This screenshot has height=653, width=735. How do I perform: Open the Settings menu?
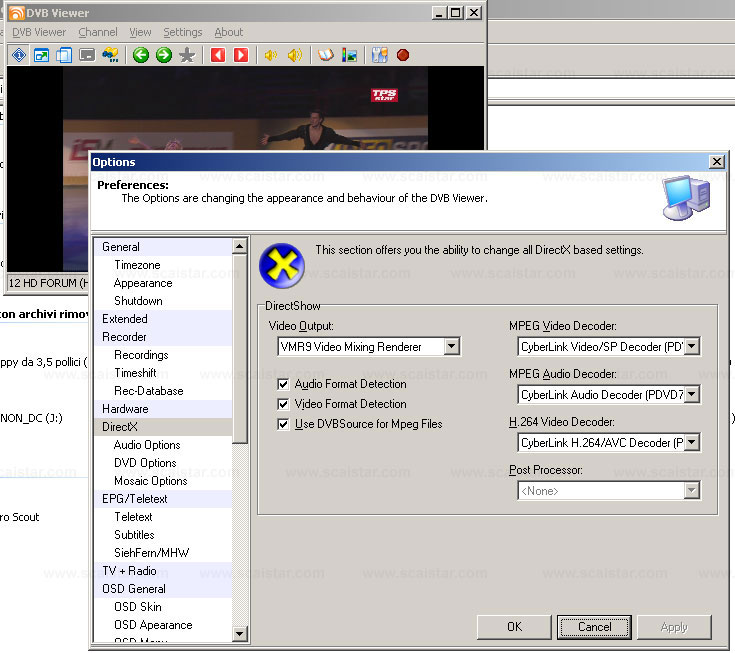(x=183, y=32)
